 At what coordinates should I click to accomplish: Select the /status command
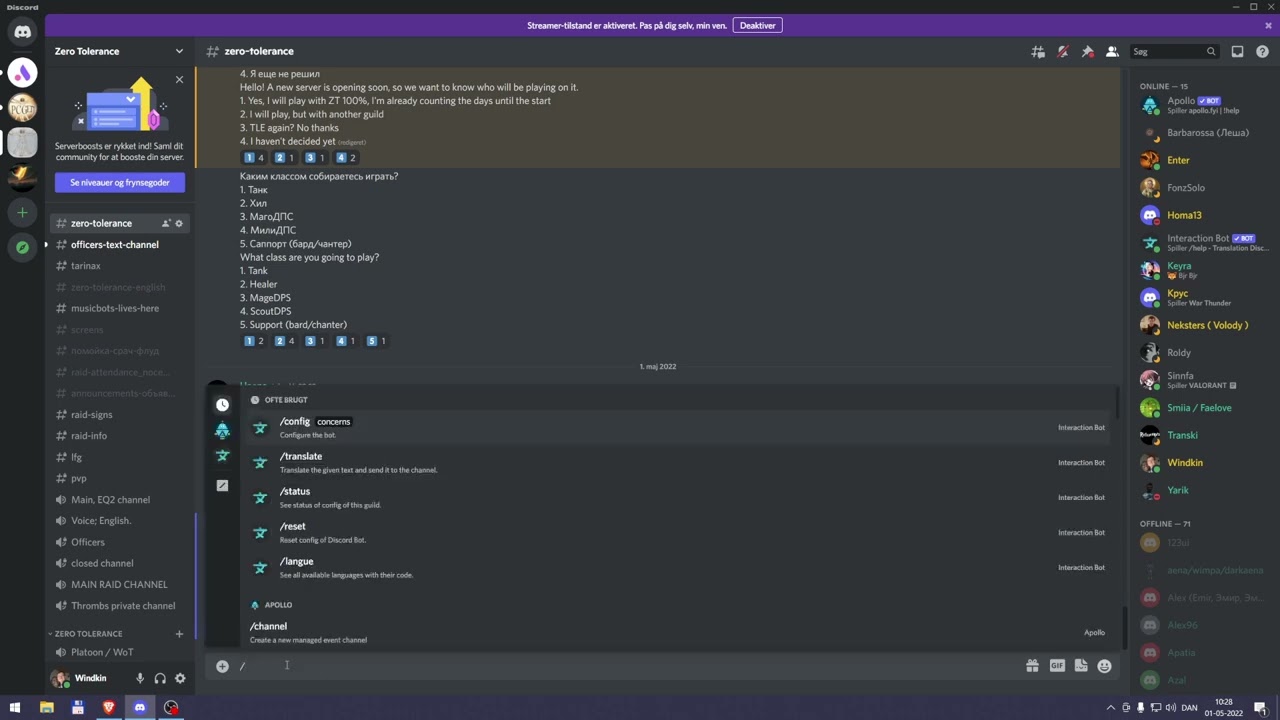295,492
